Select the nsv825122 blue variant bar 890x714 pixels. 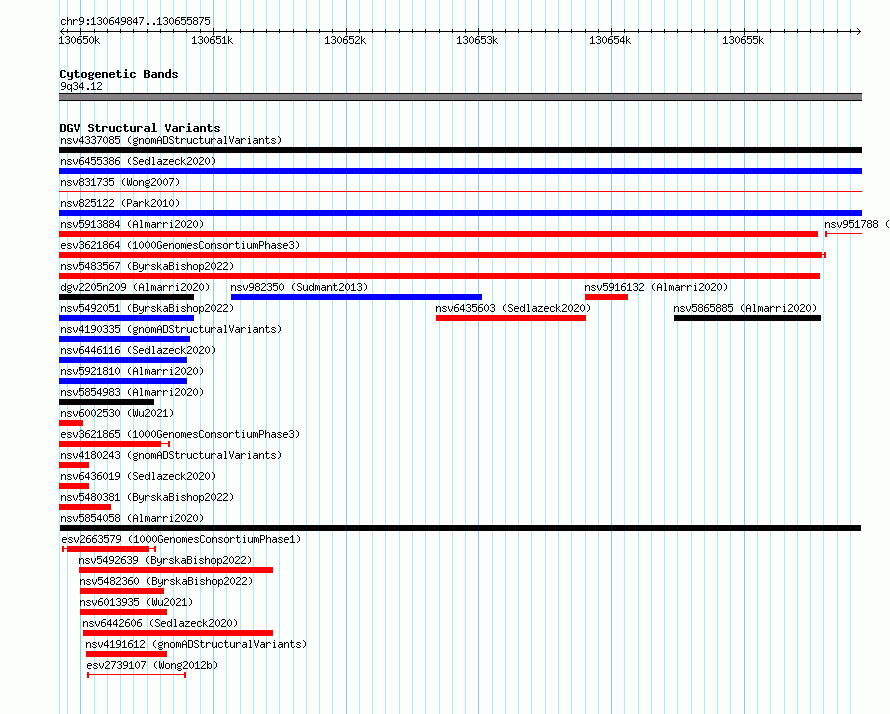[460, 213]
